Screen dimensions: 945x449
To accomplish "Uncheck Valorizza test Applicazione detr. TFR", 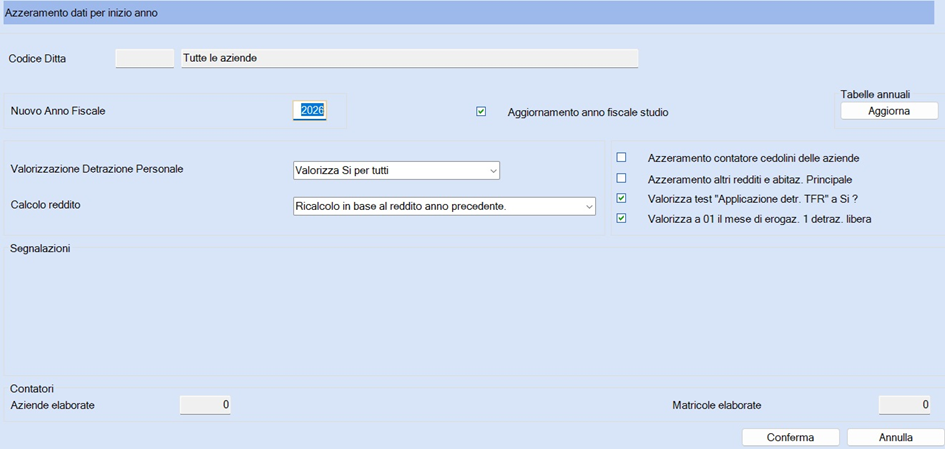I will pyautogui.click(x=621, y=198).
